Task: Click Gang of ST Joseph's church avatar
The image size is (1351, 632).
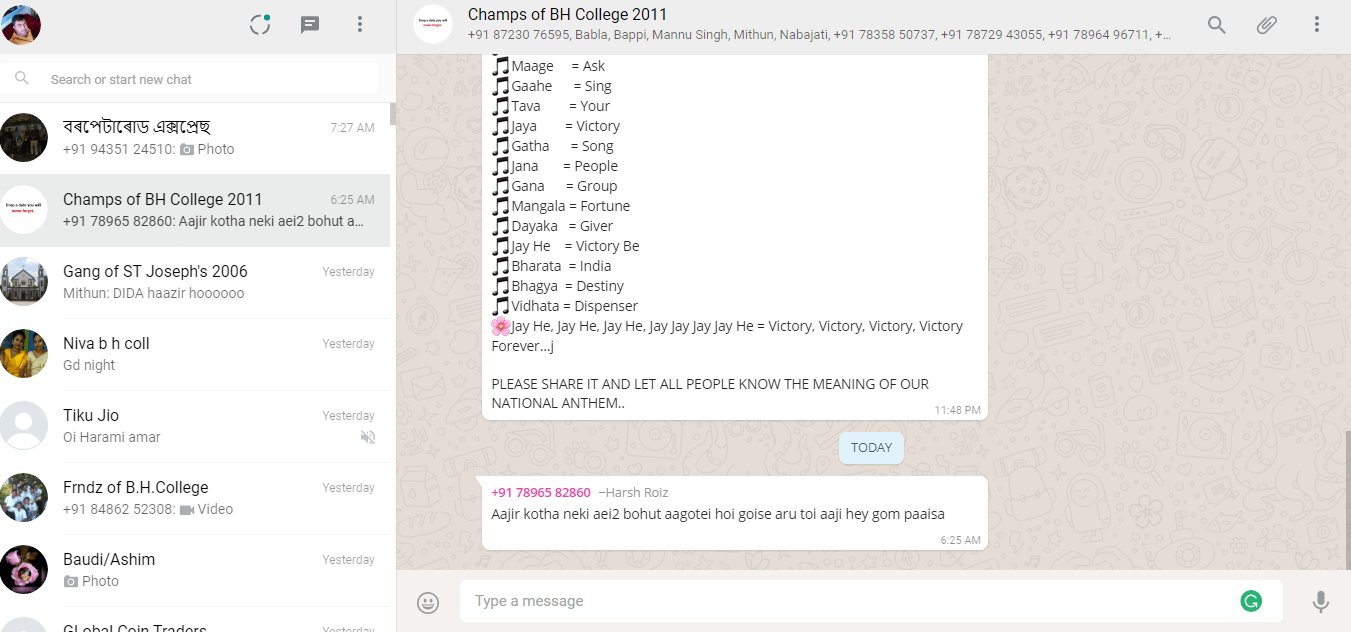Action: click(x=24, y=282)
